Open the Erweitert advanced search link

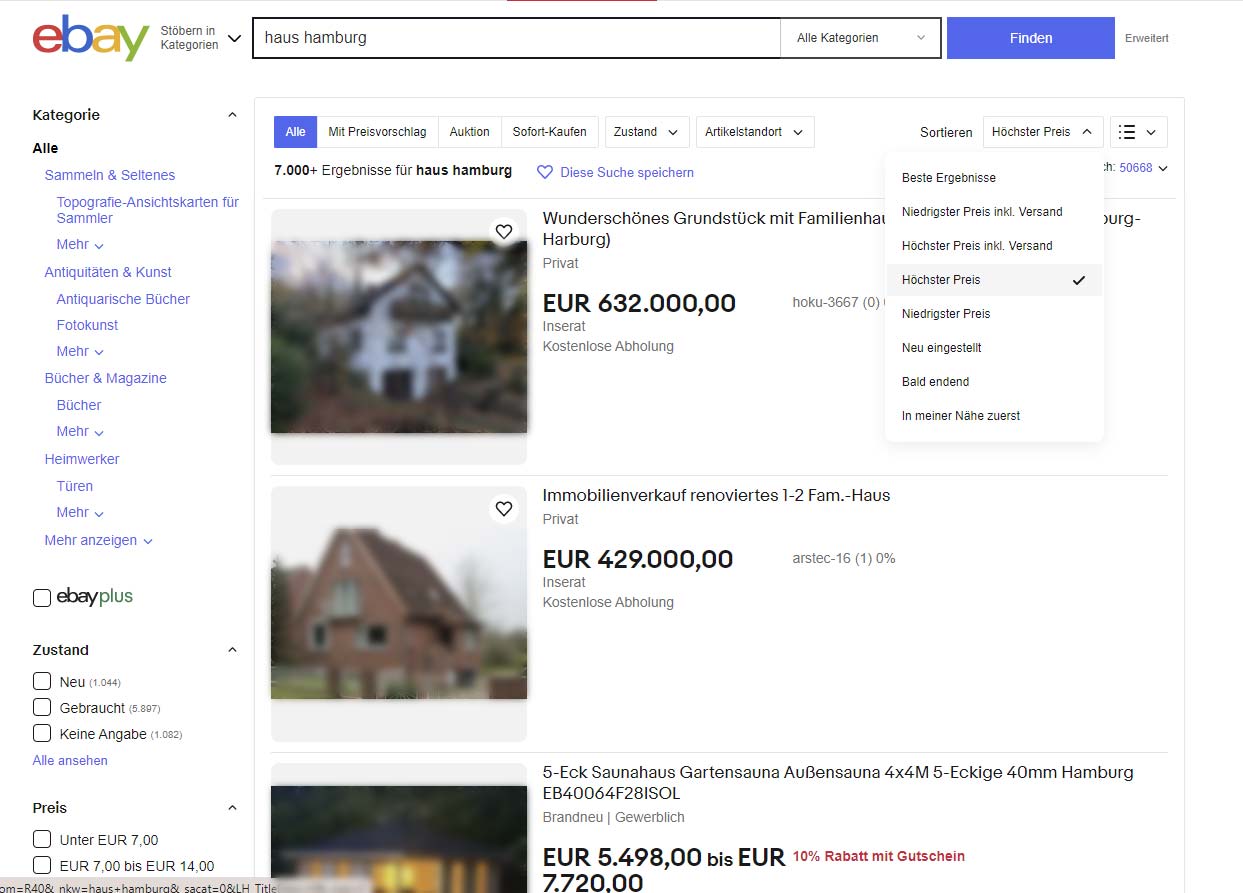[1146, 38]
